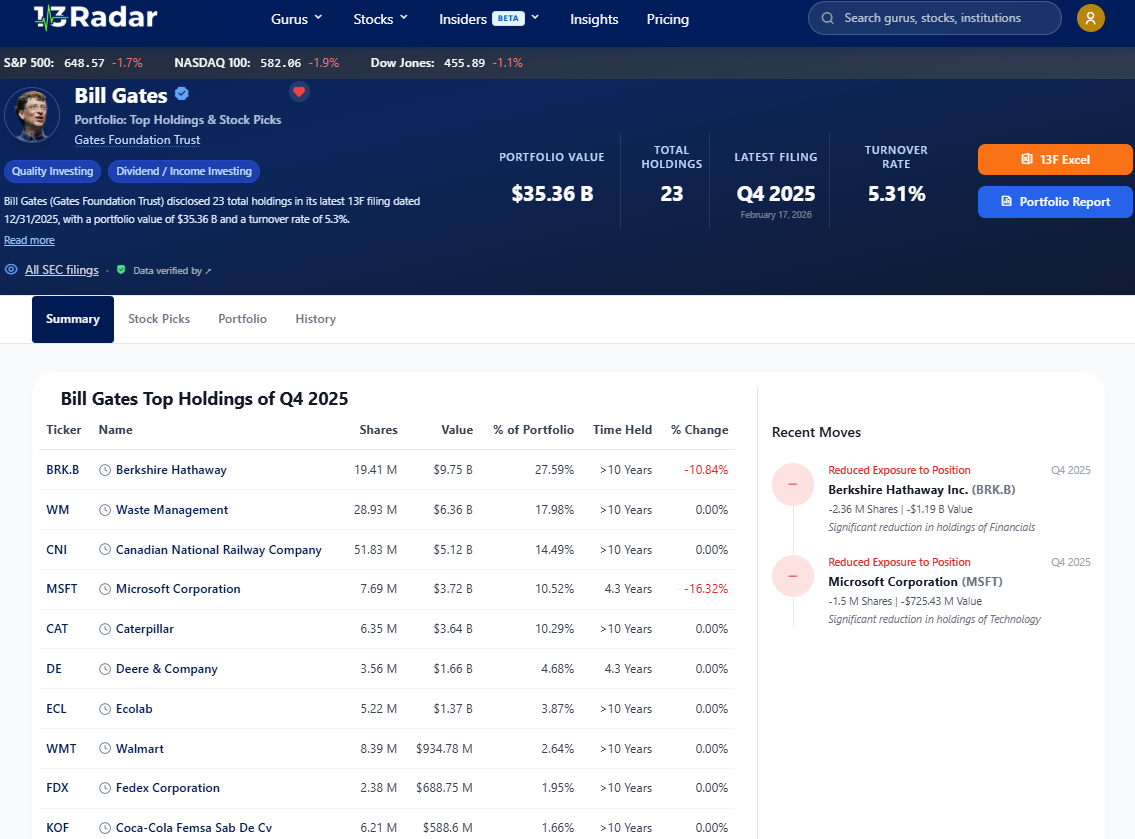Click the clock icon beside Caterpillar
Screen dimensions: 1135x839
pyautogui.click(x=105, y=629)
